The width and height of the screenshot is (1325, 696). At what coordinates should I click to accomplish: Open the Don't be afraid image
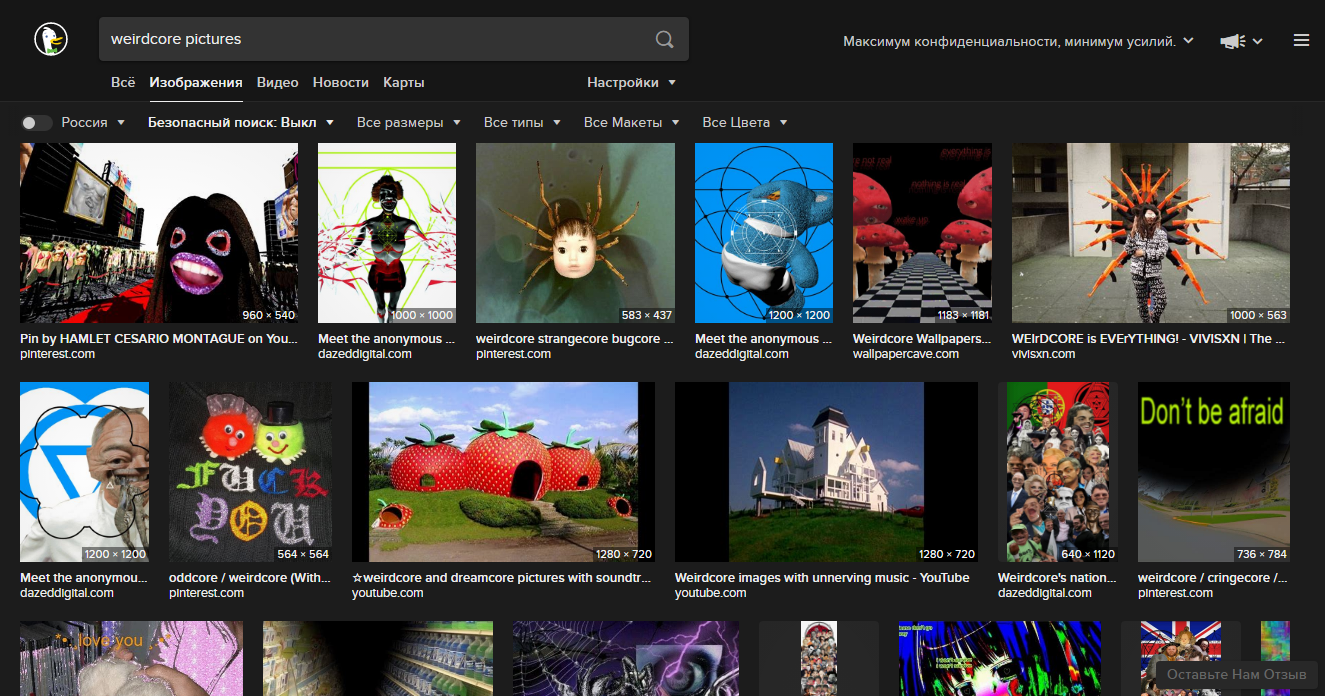coord(1214,472)
